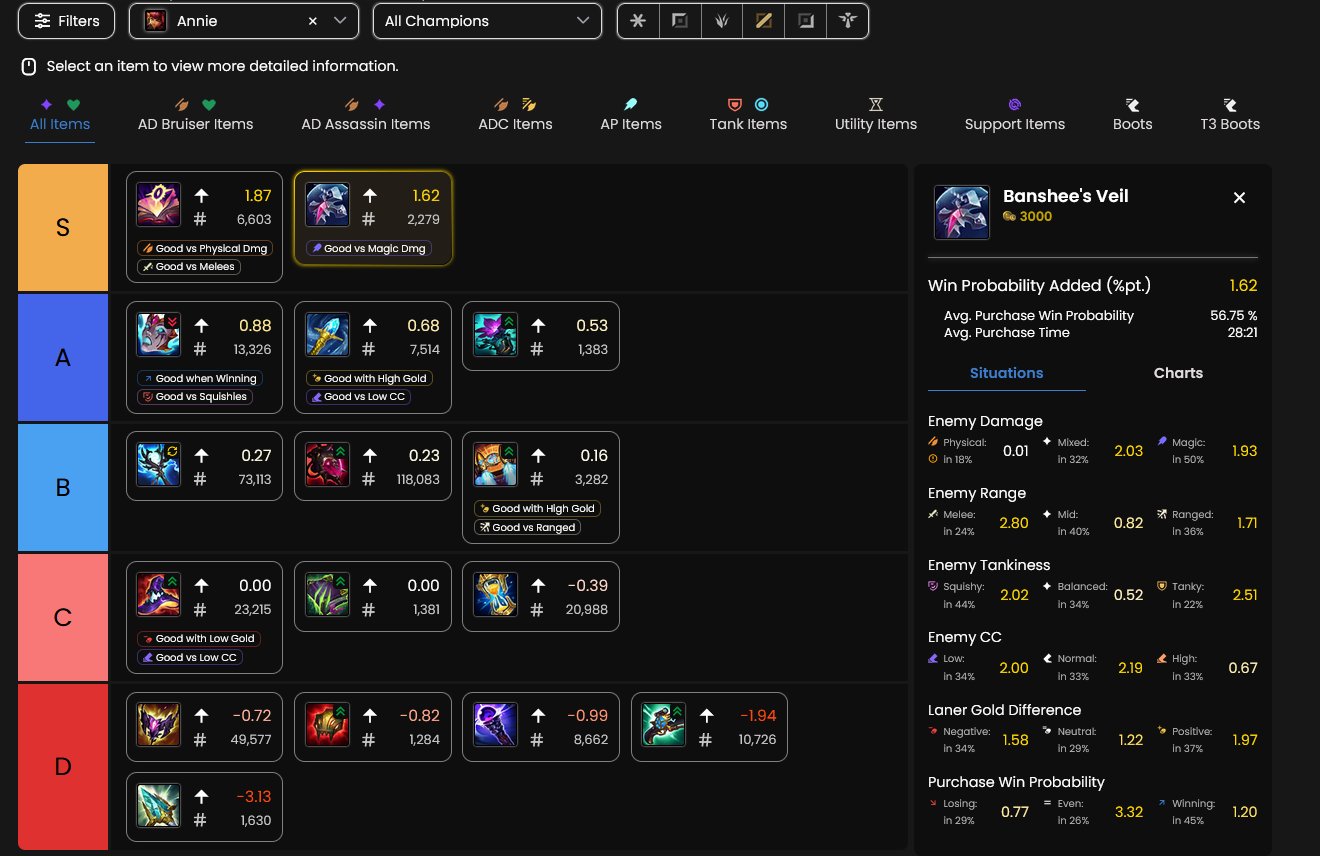Click the orange S tier label
1320x856 pixels.
coord(63,227)
